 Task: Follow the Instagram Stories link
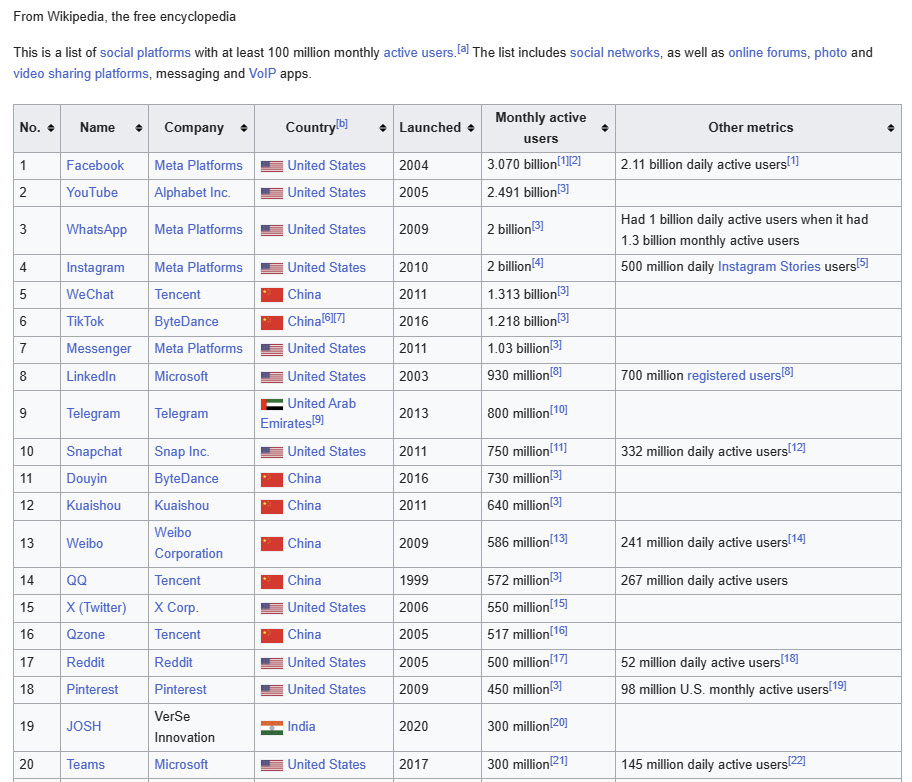pyautogui.click(x=769, y=267)
